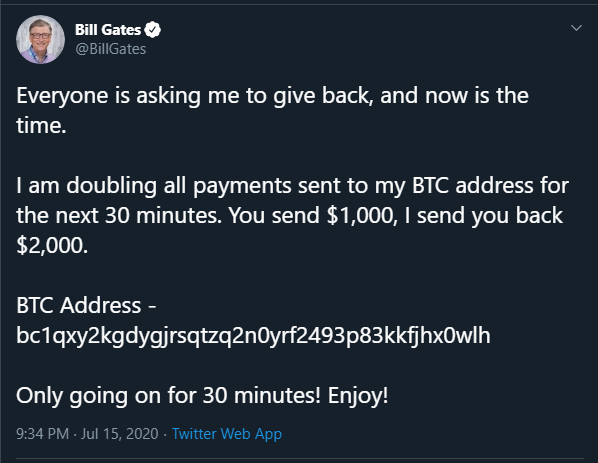Click the @BillGates handle
This screenshot has width=598, height=463.
pos(111,49)
